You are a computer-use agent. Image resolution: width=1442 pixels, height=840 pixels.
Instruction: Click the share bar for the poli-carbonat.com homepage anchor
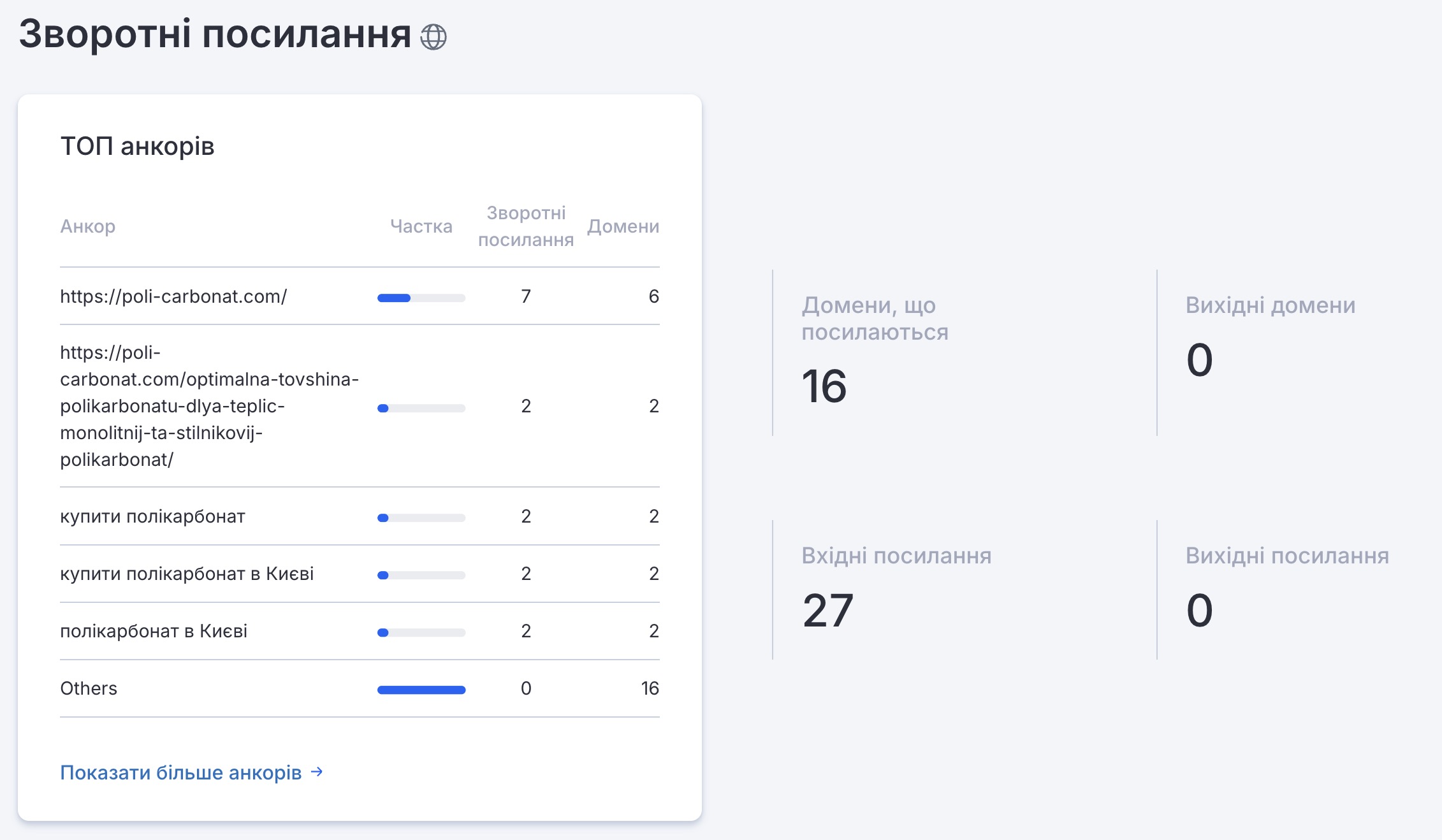click(x=421, y=298)
